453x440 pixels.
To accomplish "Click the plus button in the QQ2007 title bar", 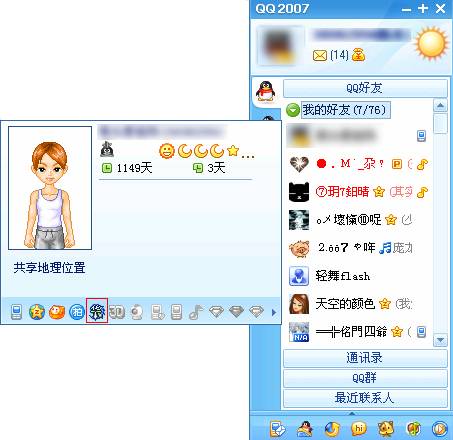I will [x=423, y=9].
